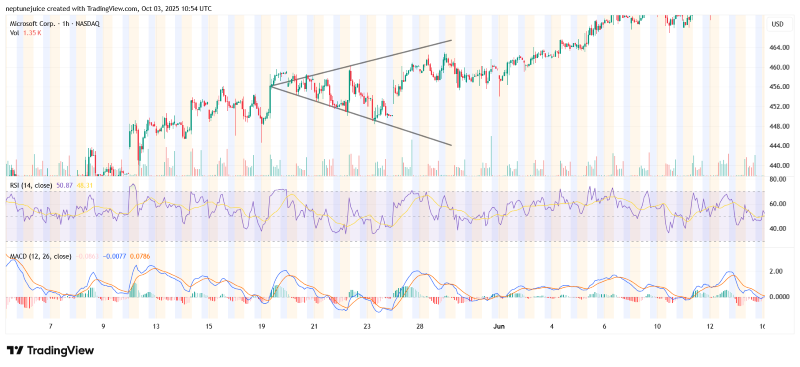The image size is (800, 367).
Task: Click the RSI value 50.87
Action: click(x=63, y=185)
